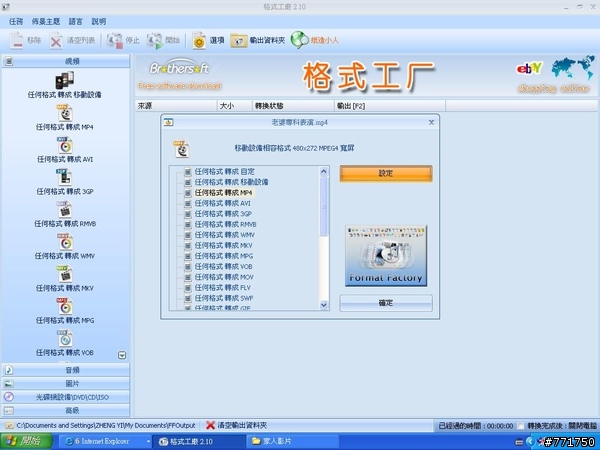Switch to 格式工廠 2.10 taskbar button
Viewport: 600px width, 450px height.
[x=197, y=441]
